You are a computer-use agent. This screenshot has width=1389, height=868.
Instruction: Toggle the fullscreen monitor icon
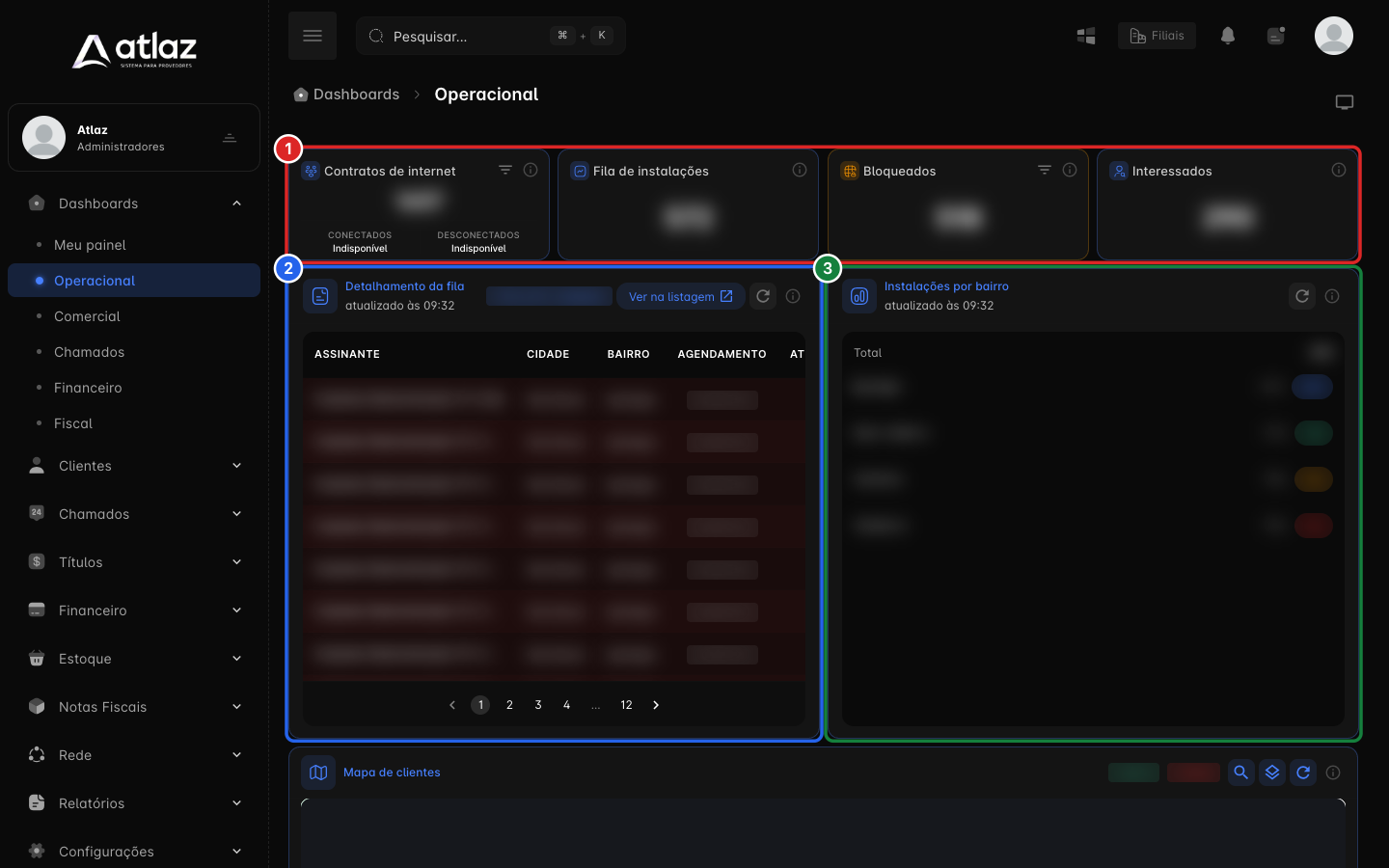(x=1345, y=102)
